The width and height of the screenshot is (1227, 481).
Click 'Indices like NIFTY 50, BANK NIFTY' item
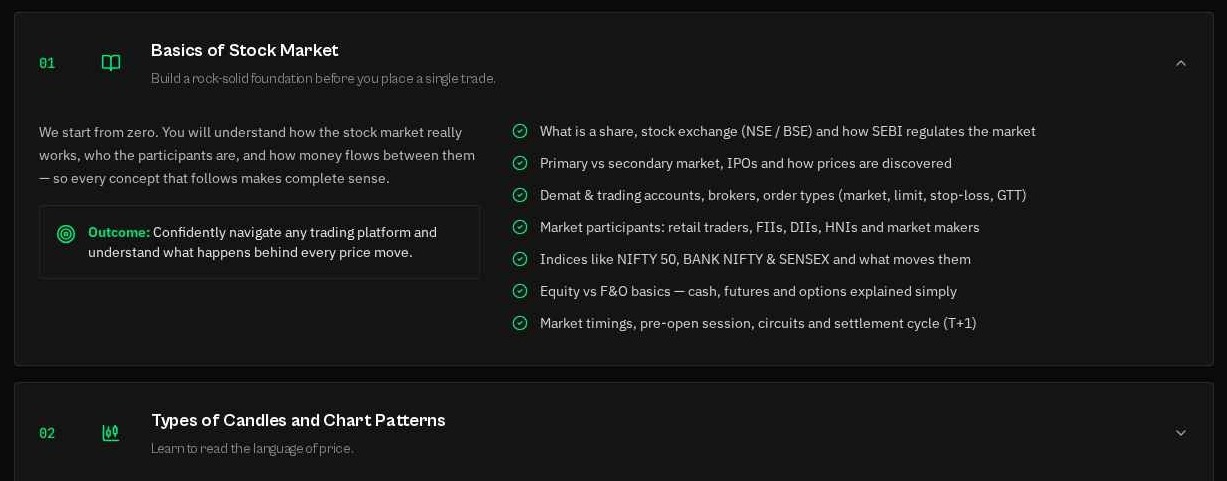tap(755, 259)
